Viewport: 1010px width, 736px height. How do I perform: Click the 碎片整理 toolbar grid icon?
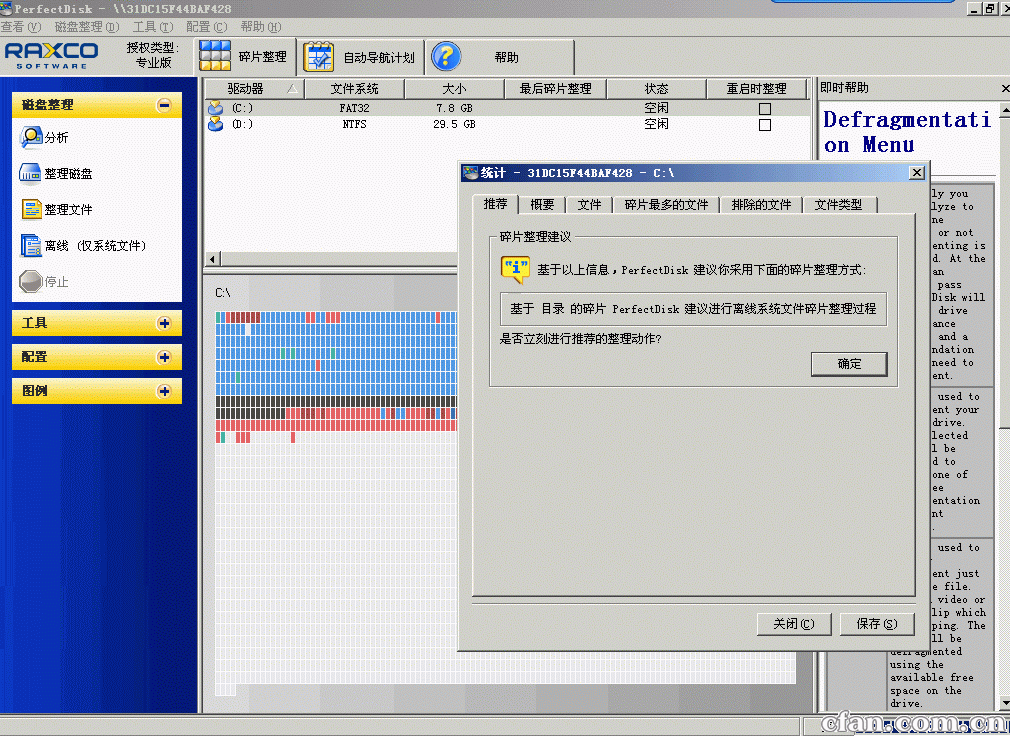215,56
